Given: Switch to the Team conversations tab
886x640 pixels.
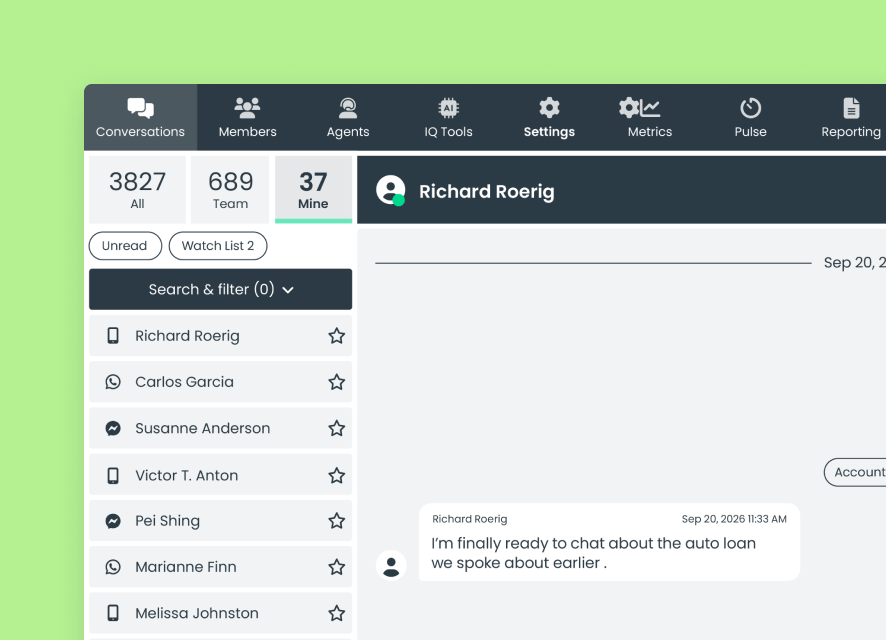Looking at the screenshot, I should click(230, 189).
